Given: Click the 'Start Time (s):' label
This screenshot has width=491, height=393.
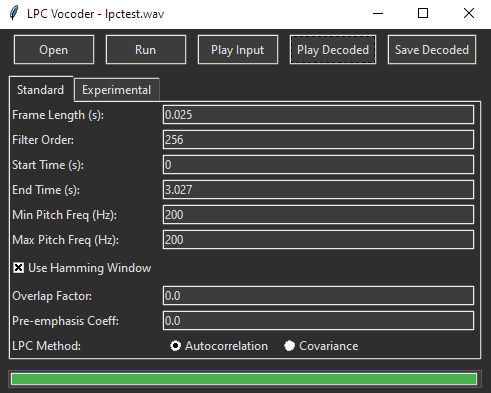Looking at the screenshot, I should (48, 165).
